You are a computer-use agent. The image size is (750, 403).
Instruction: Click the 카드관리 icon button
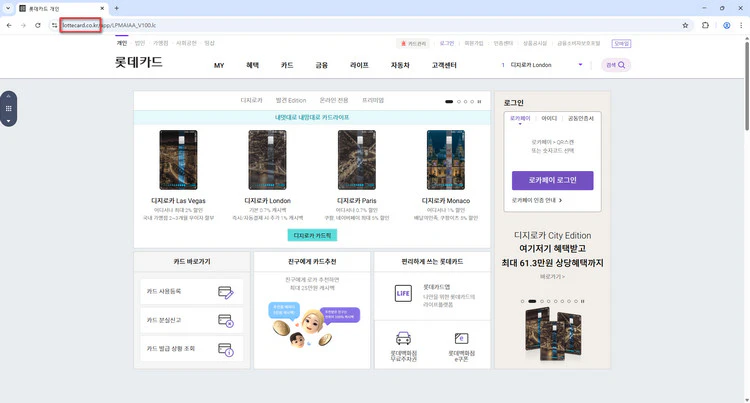413,44
